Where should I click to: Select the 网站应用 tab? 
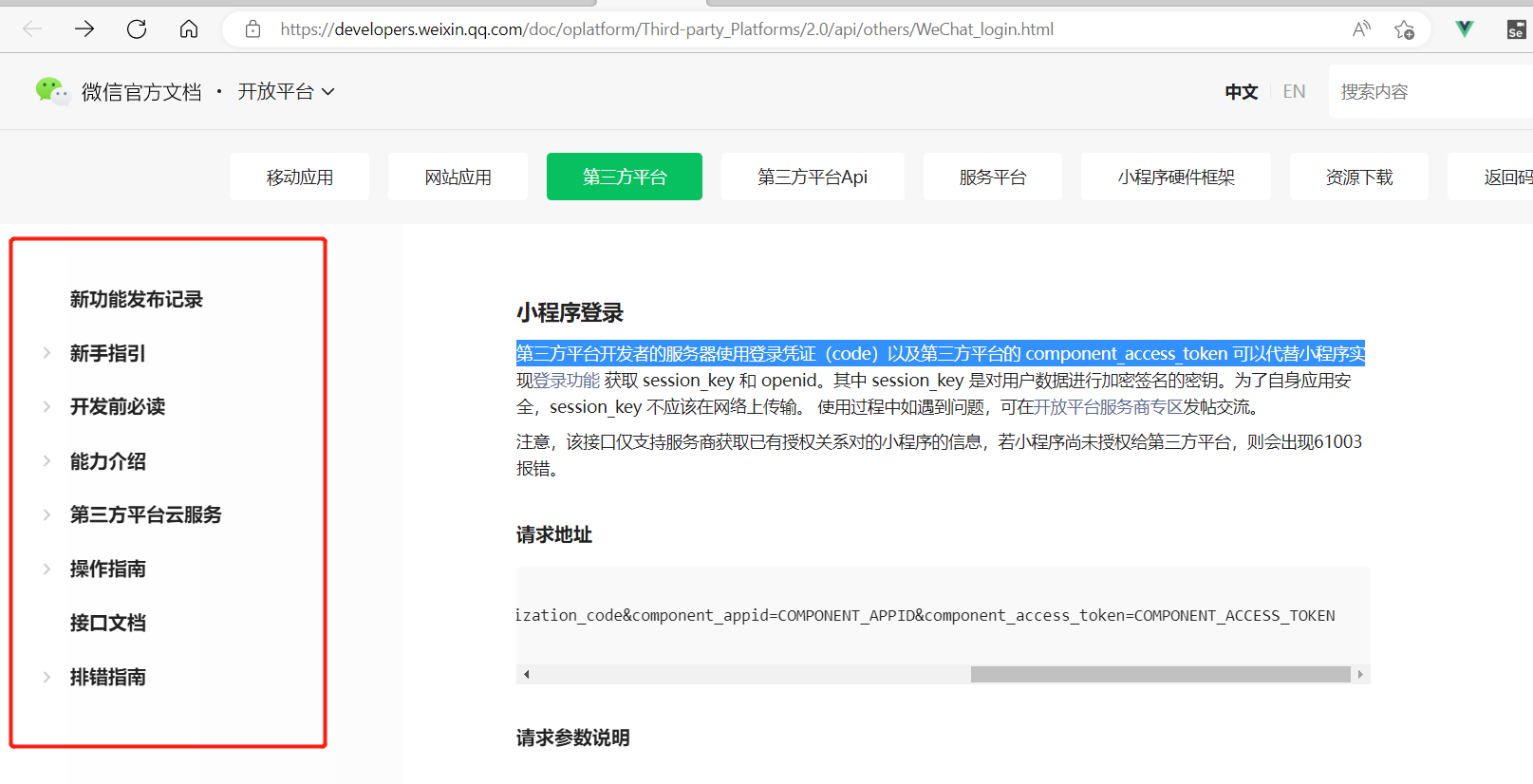(458, 177)
